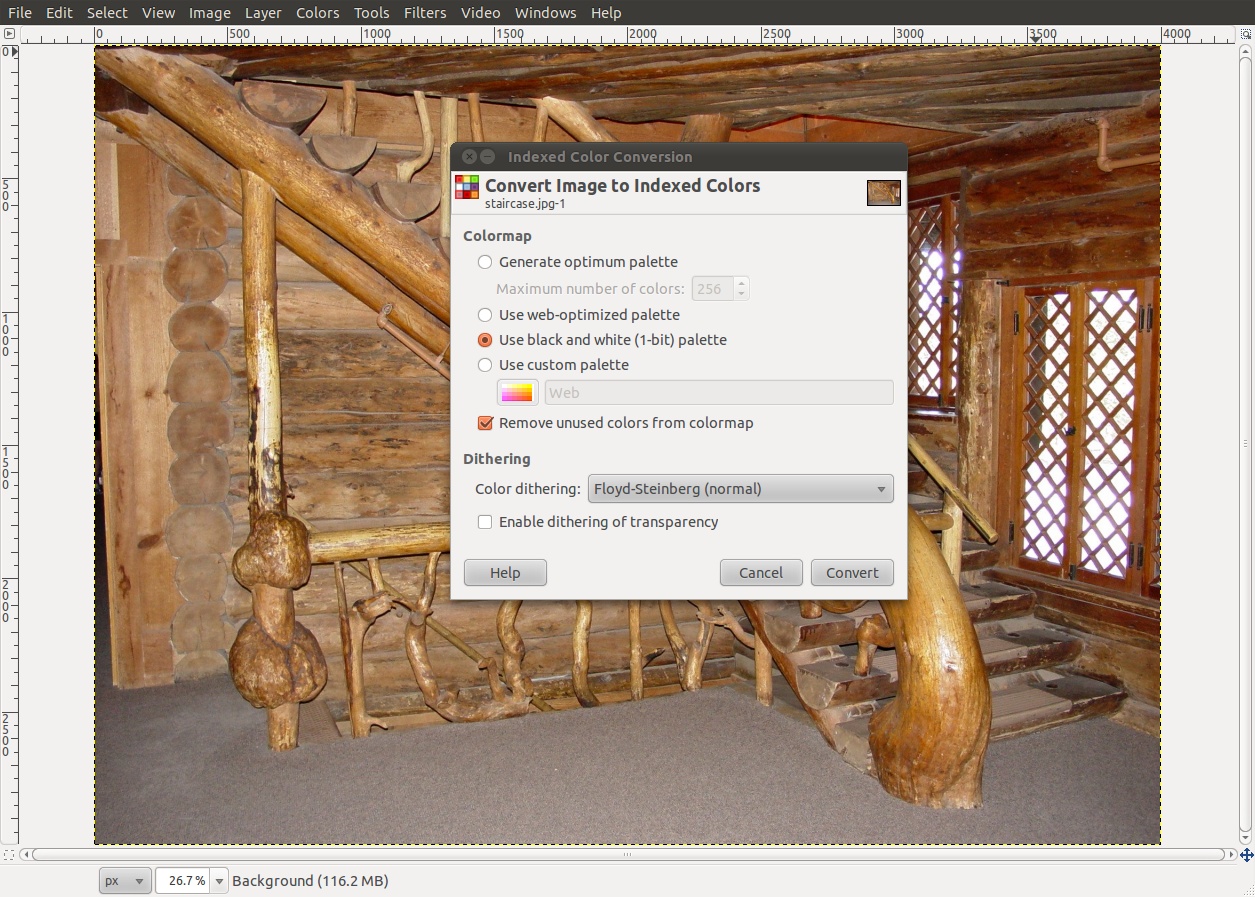Open the Color dithering dropdown
Viewport: 1255px width, 897px height.
[x=740, y=489]
